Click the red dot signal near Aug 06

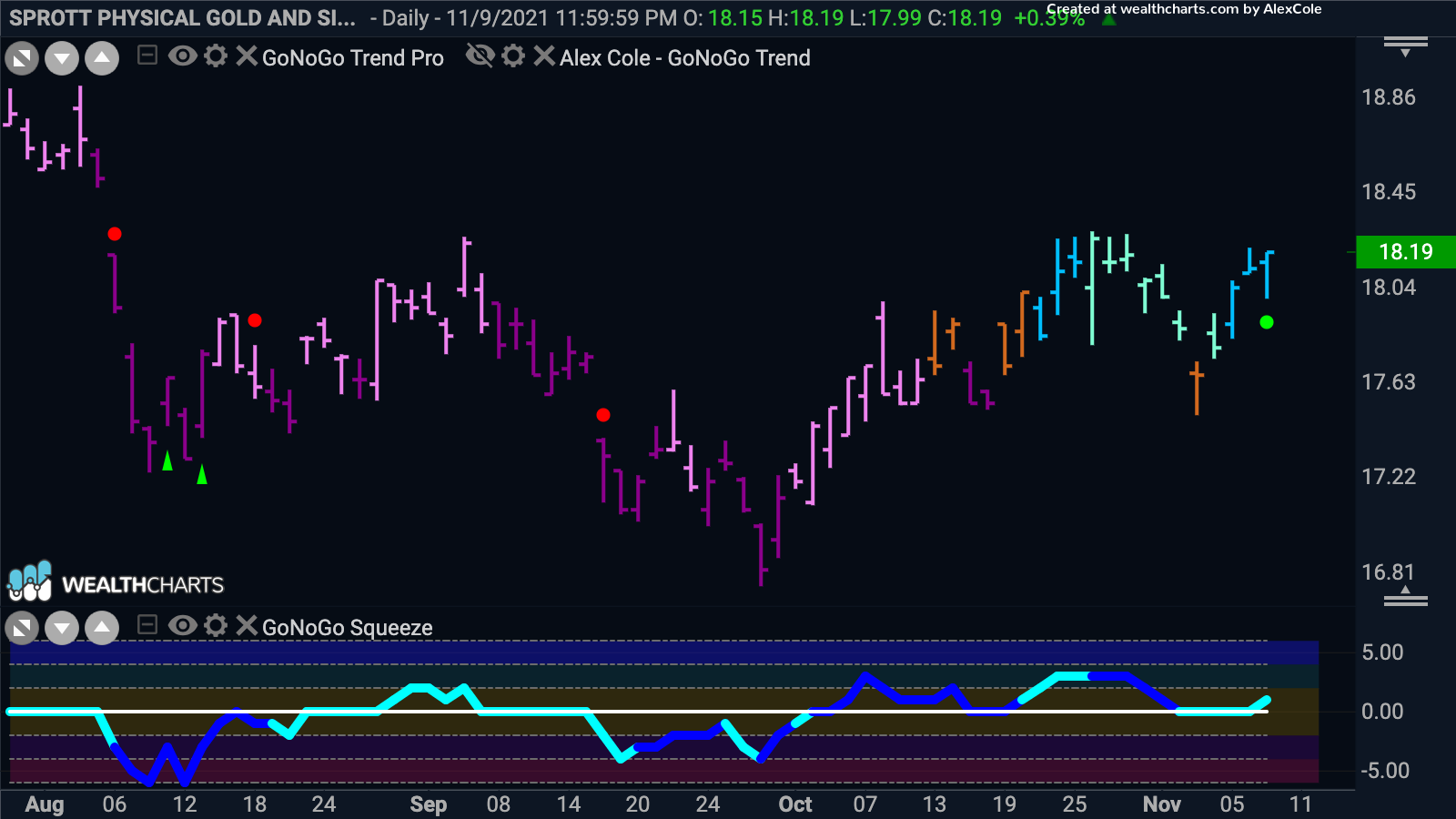(115, 234)
